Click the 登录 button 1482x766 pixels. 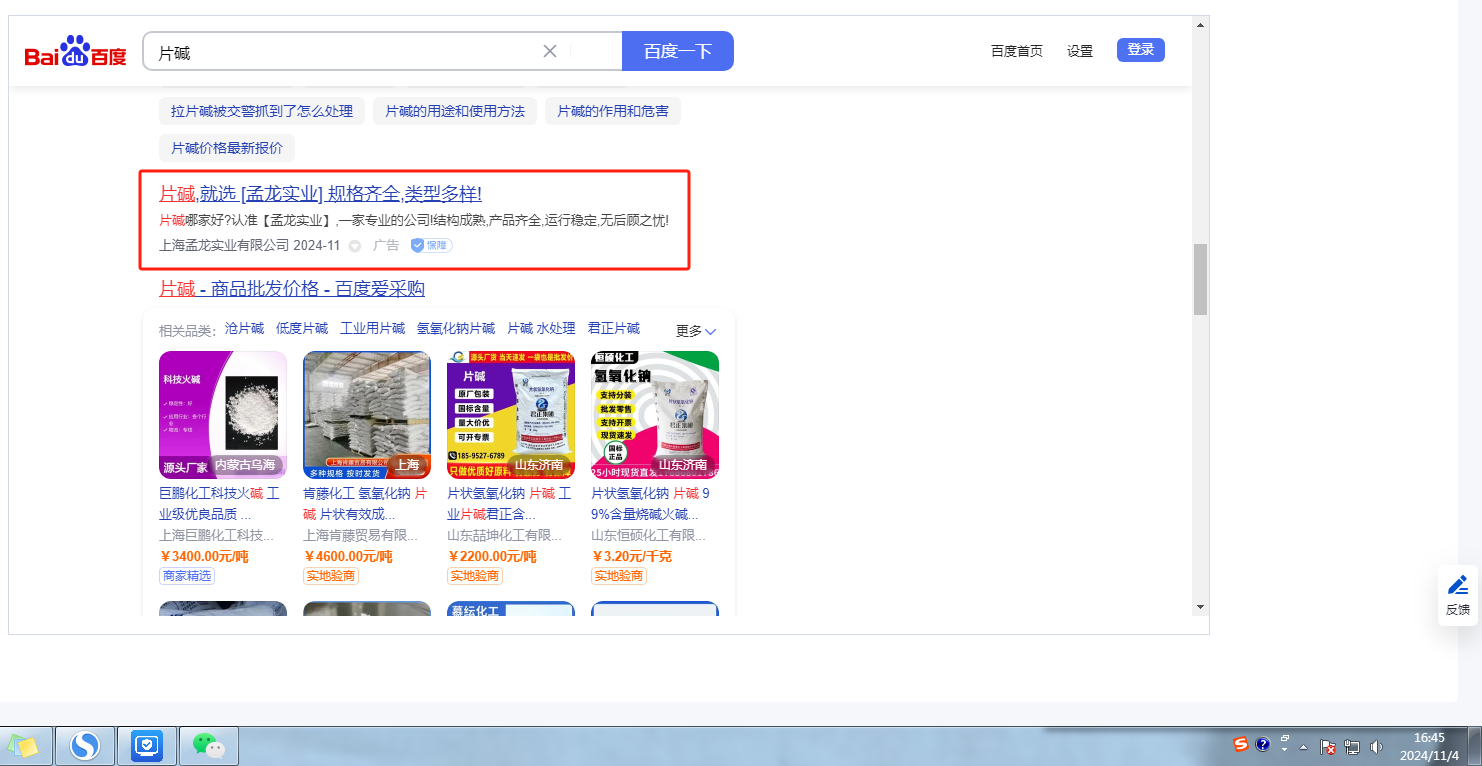click(1141, 49)
